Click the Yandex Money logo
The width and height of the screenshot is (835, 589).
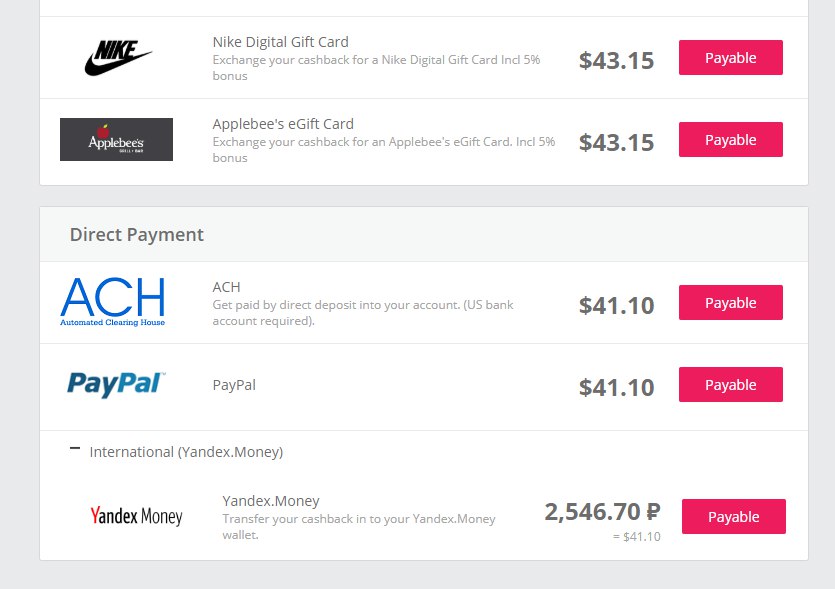(x=136, y=516)
